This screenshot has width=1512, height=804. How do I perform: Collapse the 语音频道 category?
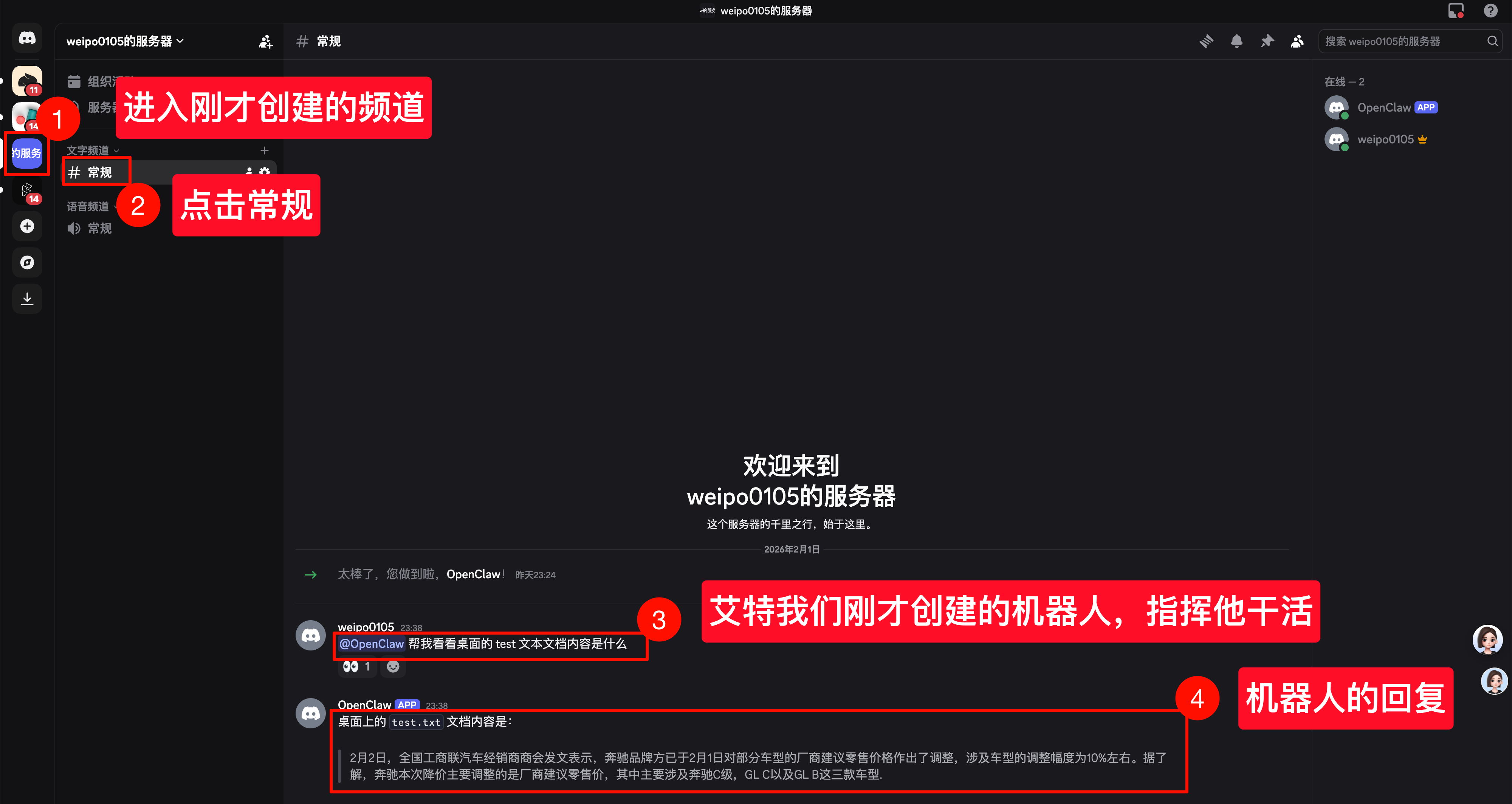point(88,206)
